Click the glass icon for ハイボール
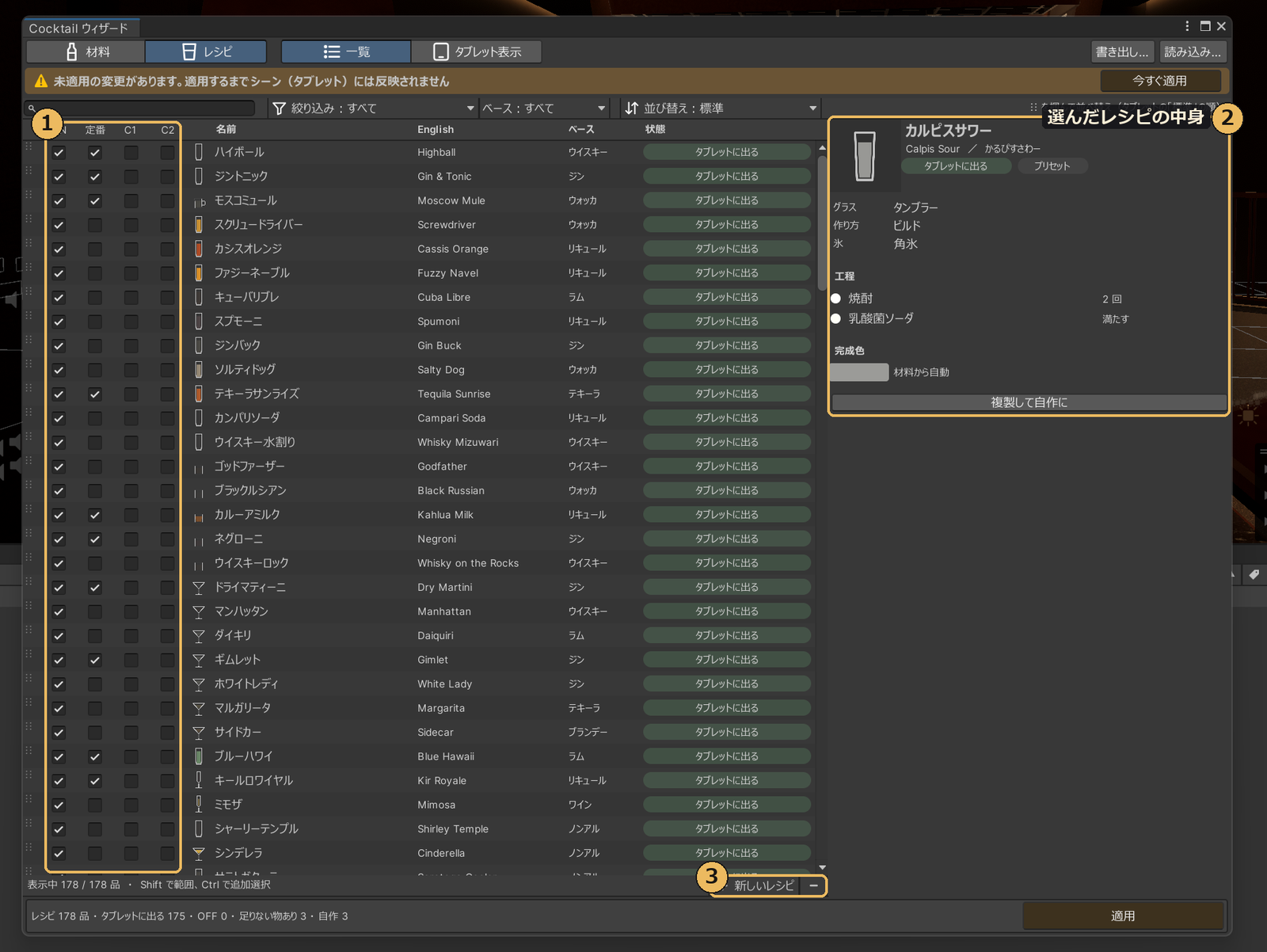 199,152
